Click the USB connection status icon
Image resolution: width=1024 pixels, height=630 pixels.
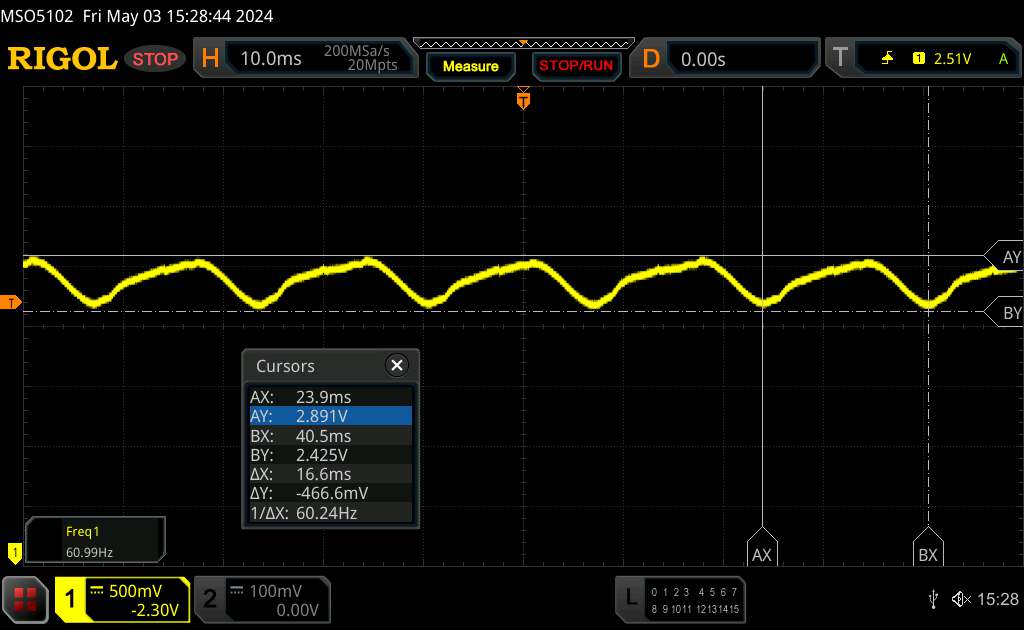click(x=933, y=599)
